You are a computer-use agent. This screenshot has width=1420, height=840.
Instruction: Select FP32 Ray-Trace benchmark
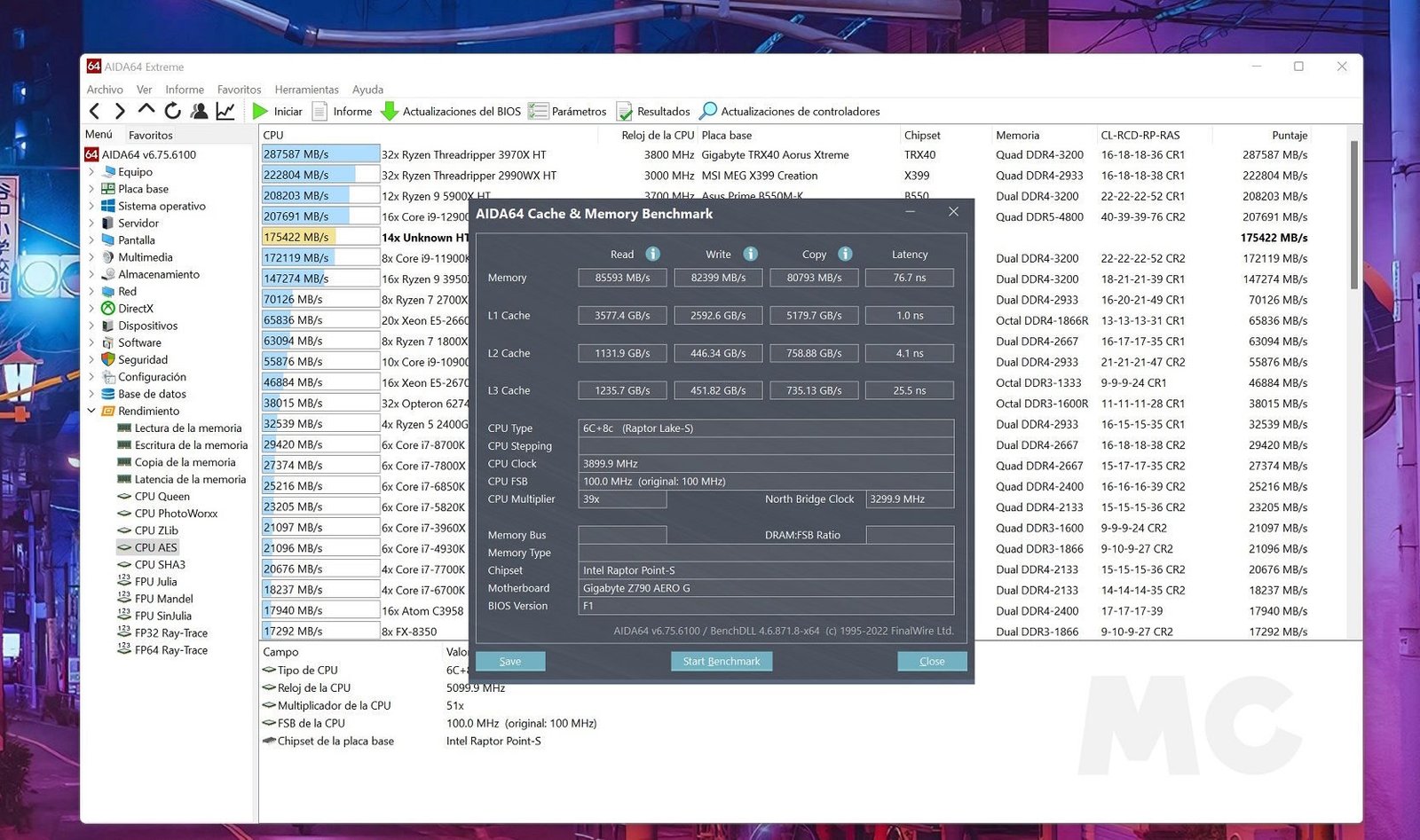point(171,632)
